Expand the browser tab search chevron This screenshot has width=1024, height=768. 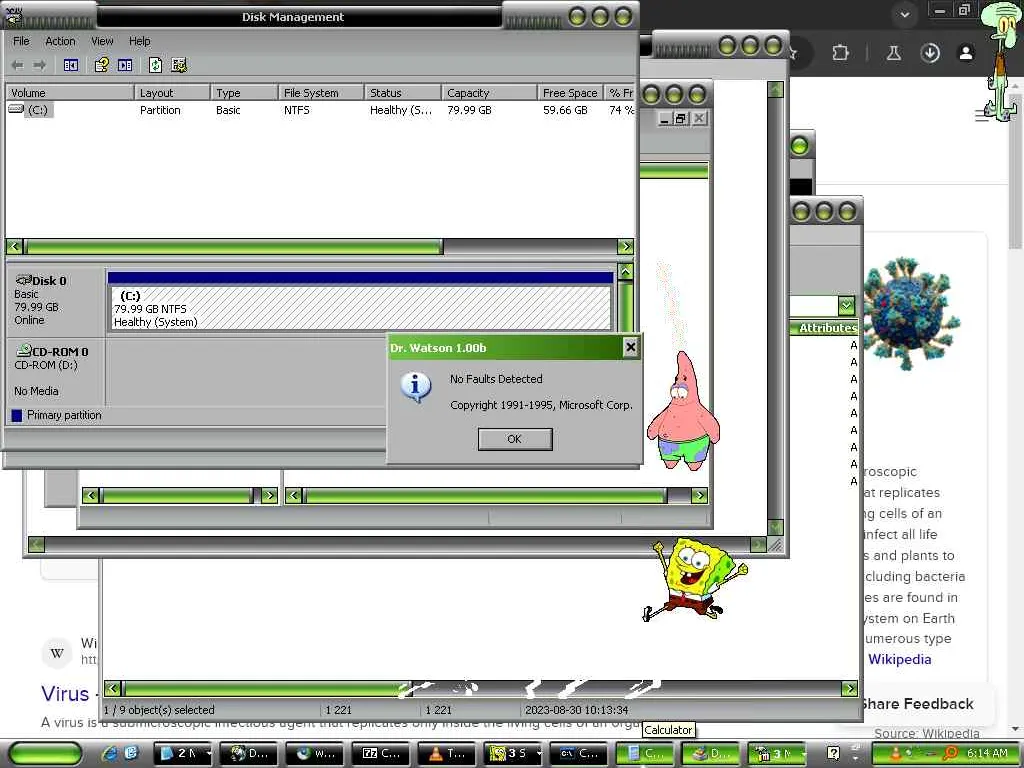(904, 15)
